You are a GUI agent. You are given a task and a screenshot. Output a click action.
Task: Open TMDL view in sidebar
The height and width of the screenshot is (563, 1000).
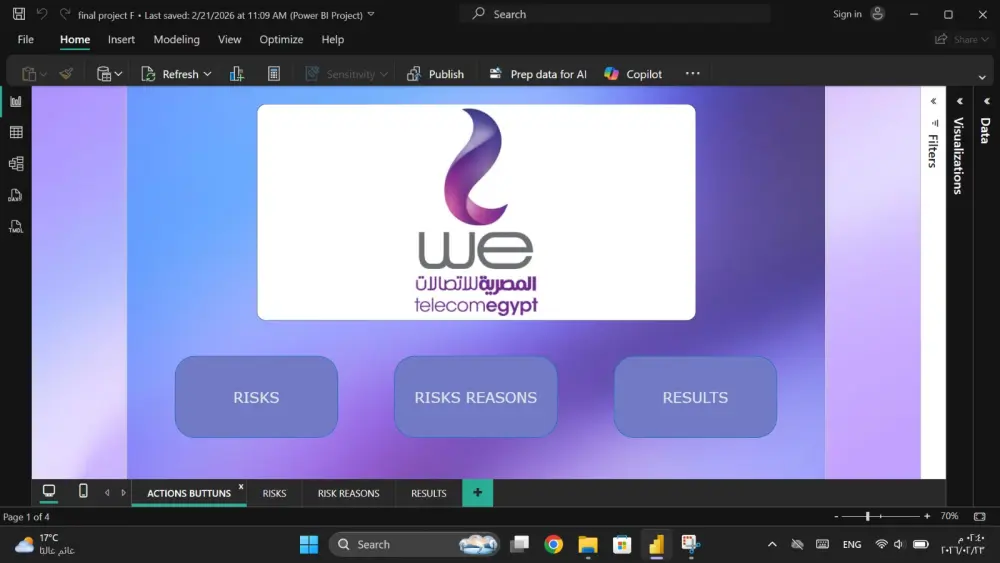tap(15, 226)
